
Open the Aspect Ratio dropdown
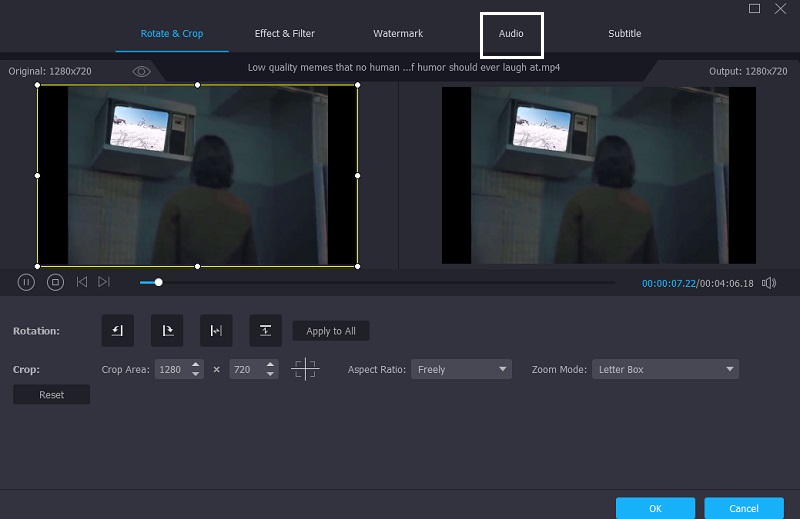pos(462,369)
